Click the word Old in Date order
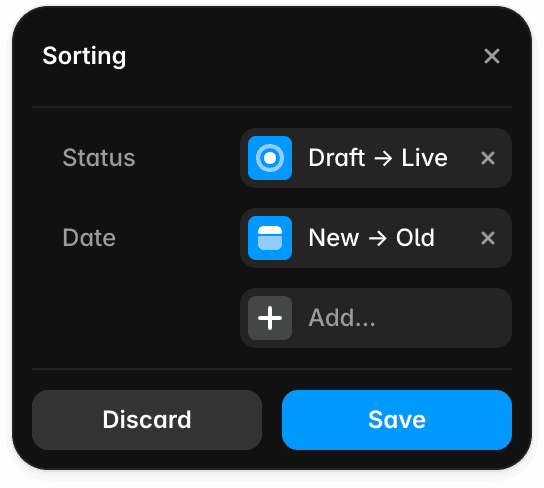Image resolution: width=544 pixels, height=488 pixels. 415,238
